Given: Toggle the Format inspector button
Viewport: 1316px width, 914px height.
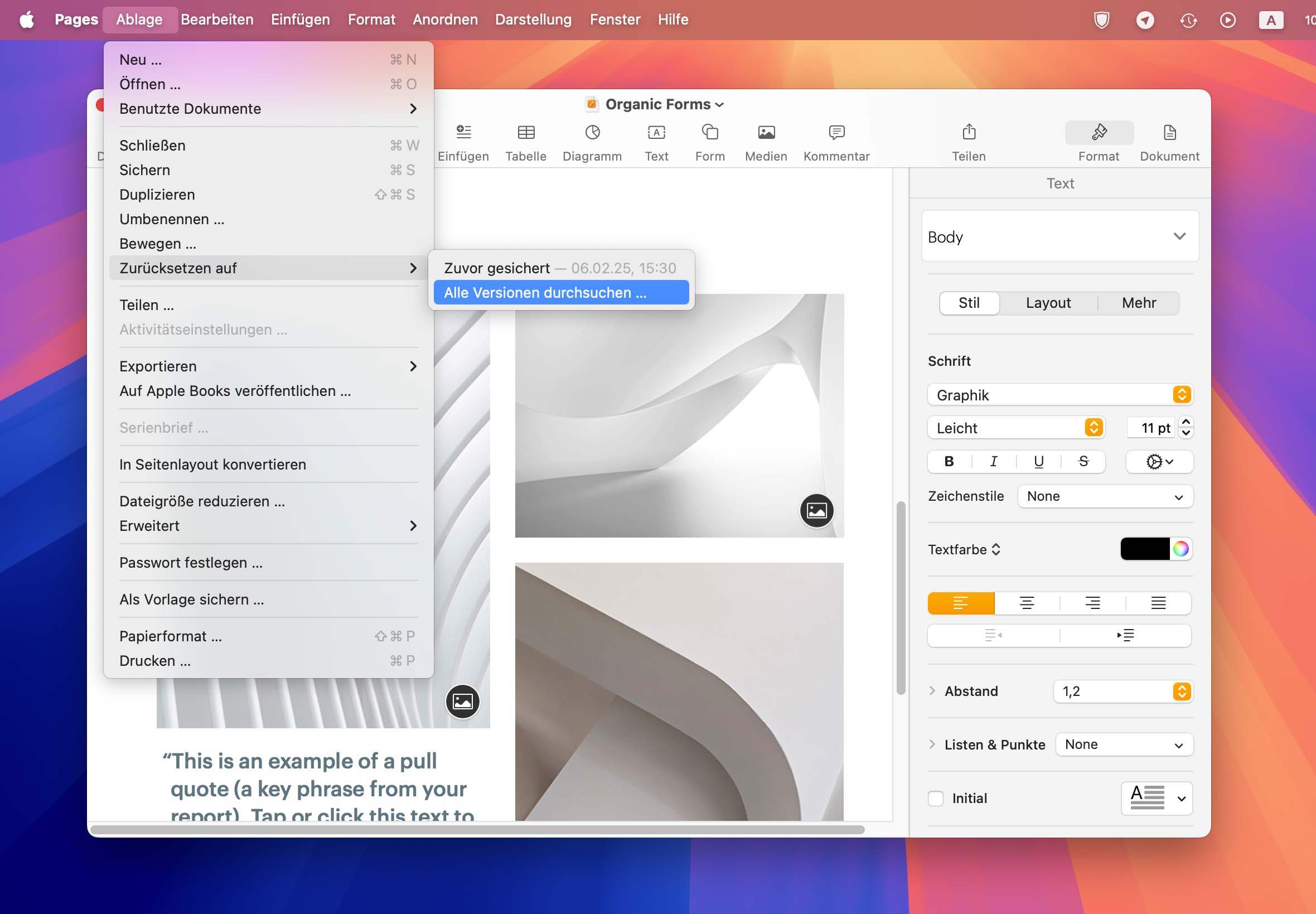Looking at the screenshot, I should (x=1099, y=132).
